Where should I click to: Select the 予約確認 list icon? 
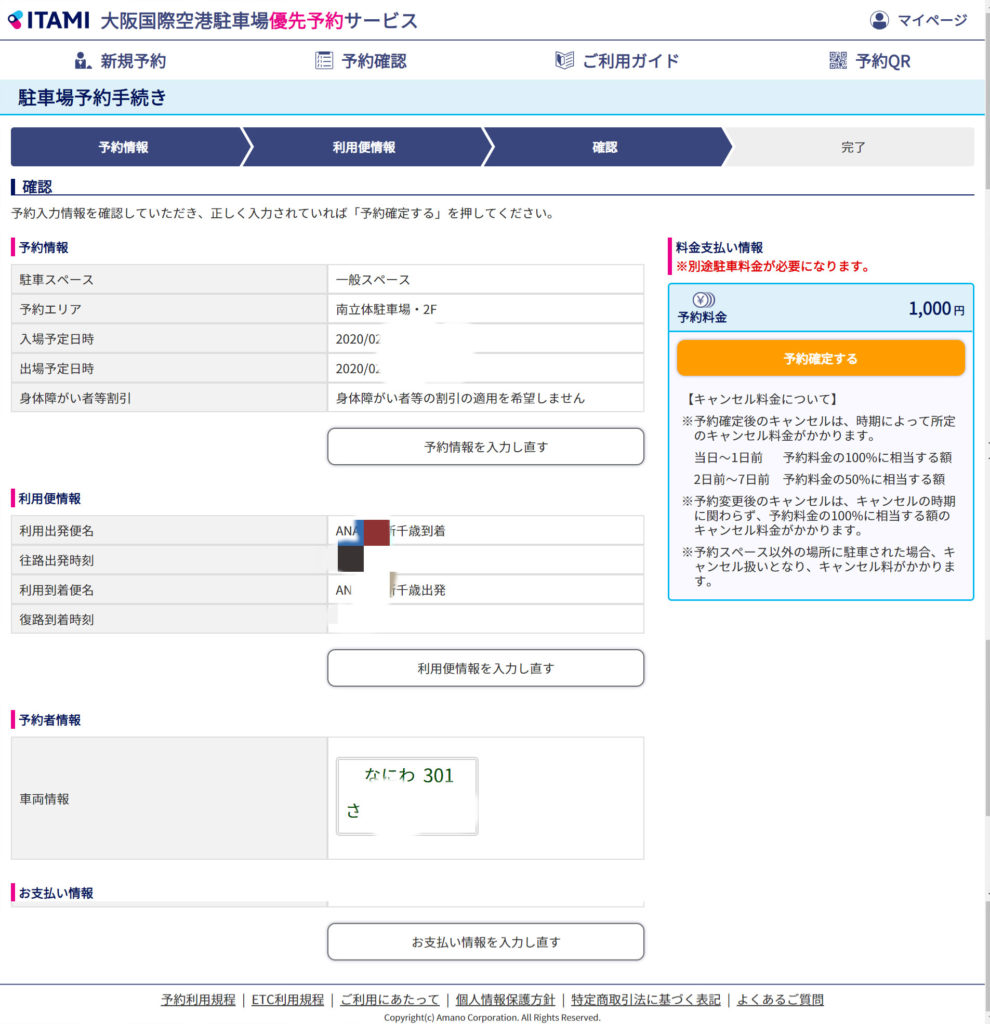tap(323, 61)
